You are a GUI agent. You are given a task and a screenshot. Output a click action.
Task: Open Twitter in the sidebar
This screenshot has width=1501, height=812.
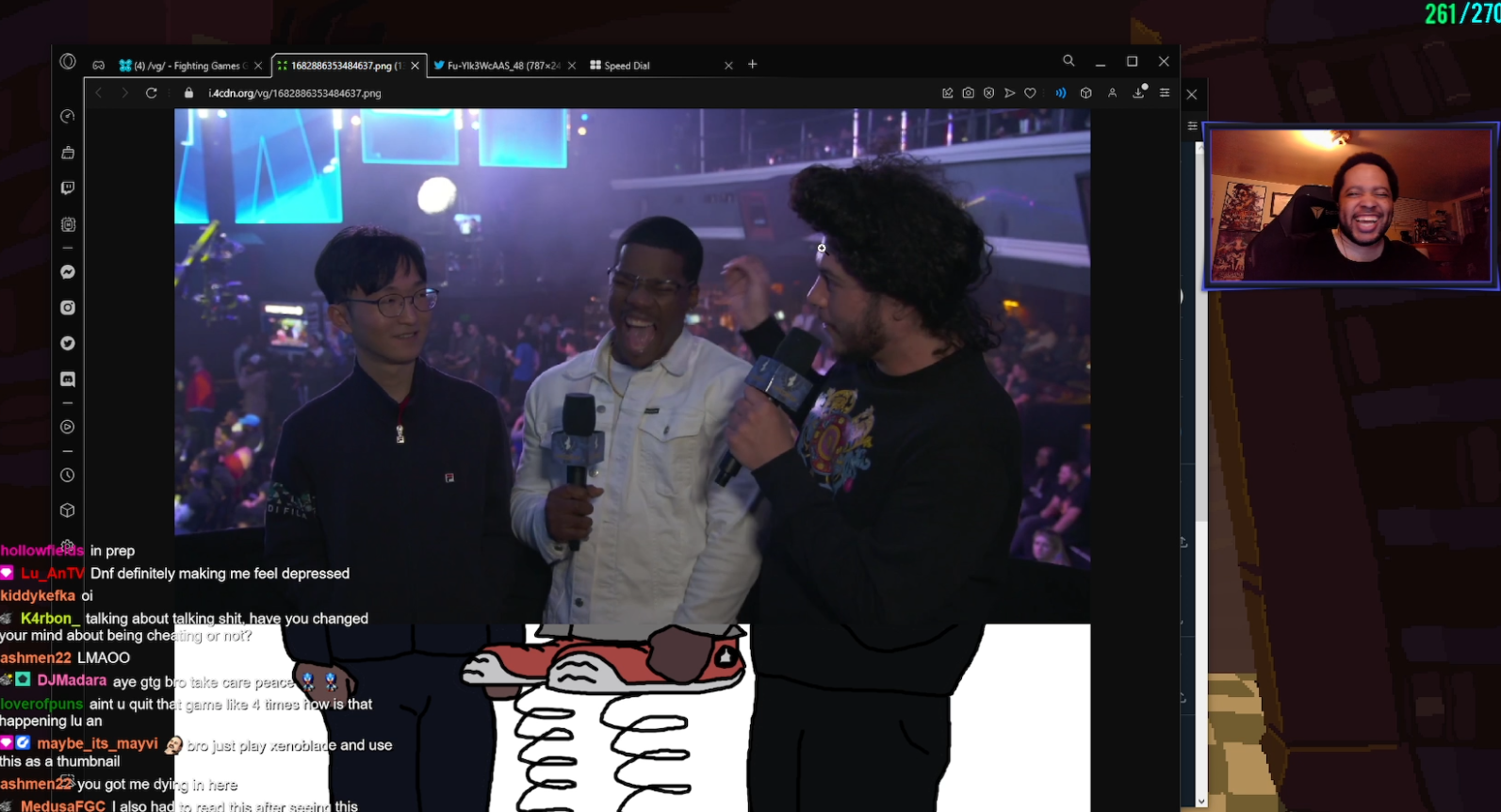click(x=68, y=344)
